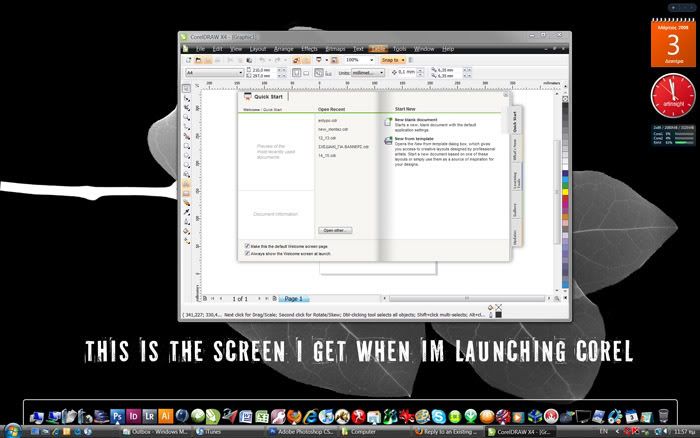This screenshot has width=700, height=438.
Task: Click the calendar gadget showing 3
Action: 673,43
